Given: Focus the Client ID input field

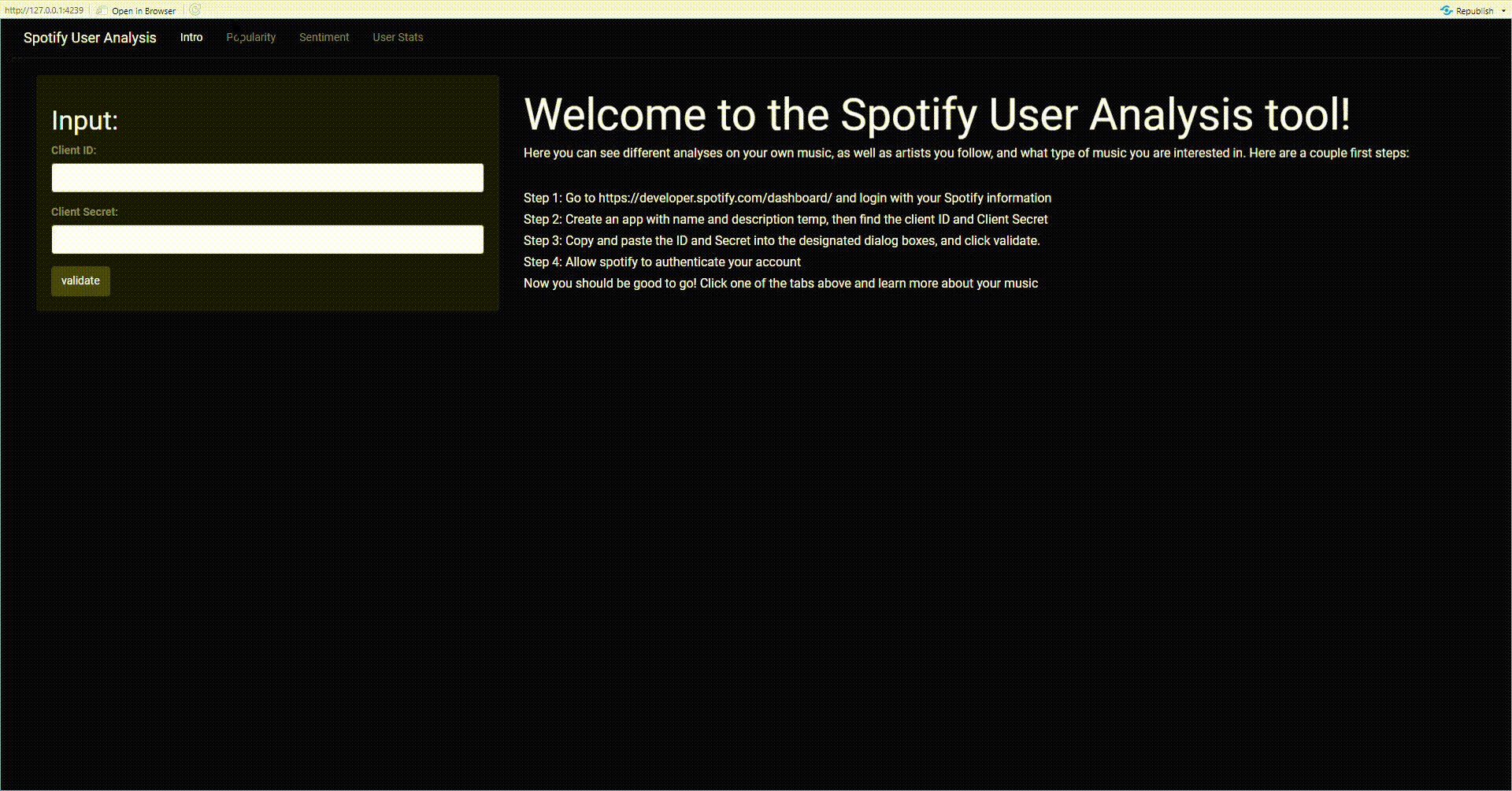Looking at the screenshot, I should 268,178.
